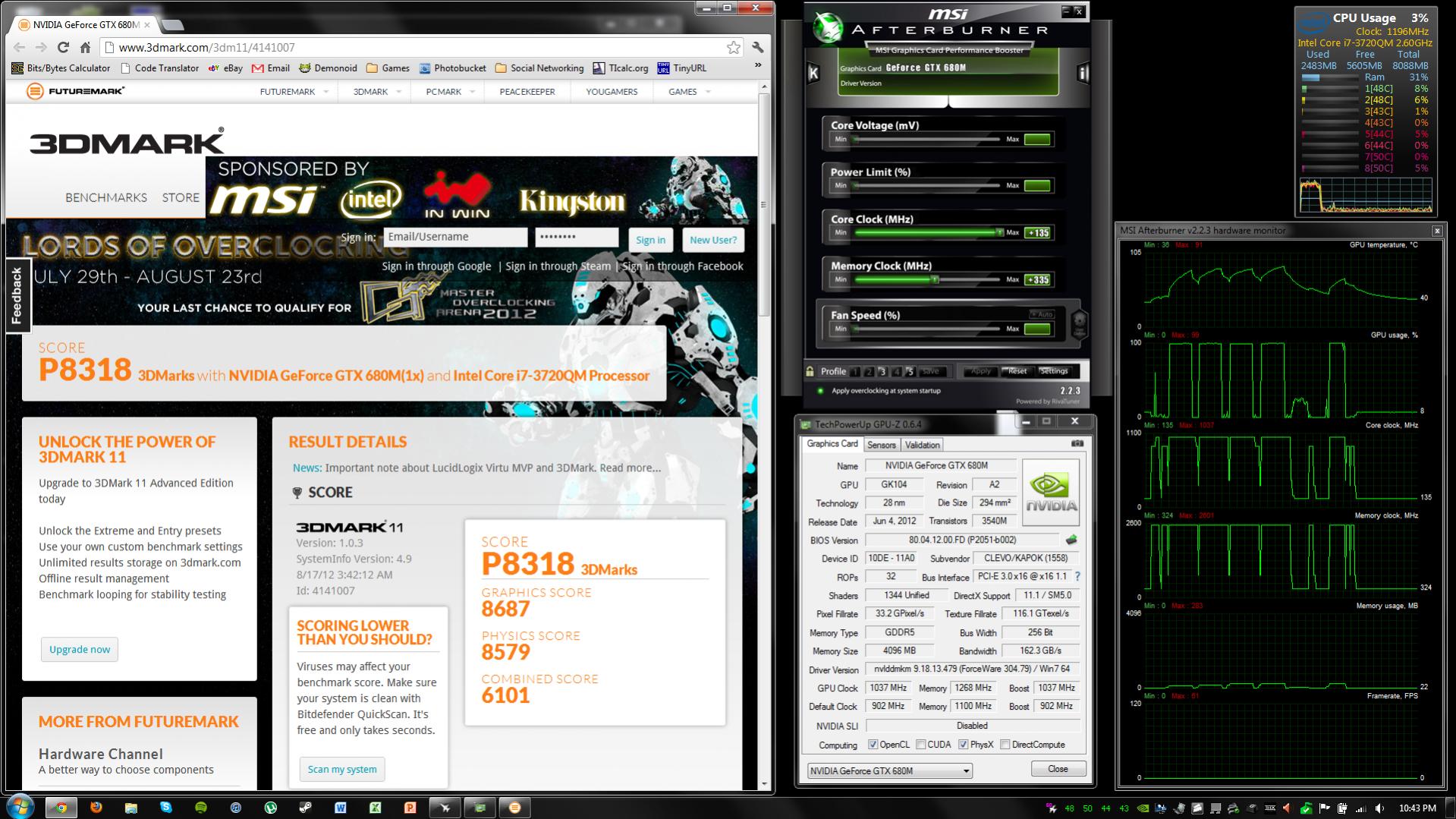Go back in the Chrome browser
The height and width of the screenshot is (819, 1456).
20,47
